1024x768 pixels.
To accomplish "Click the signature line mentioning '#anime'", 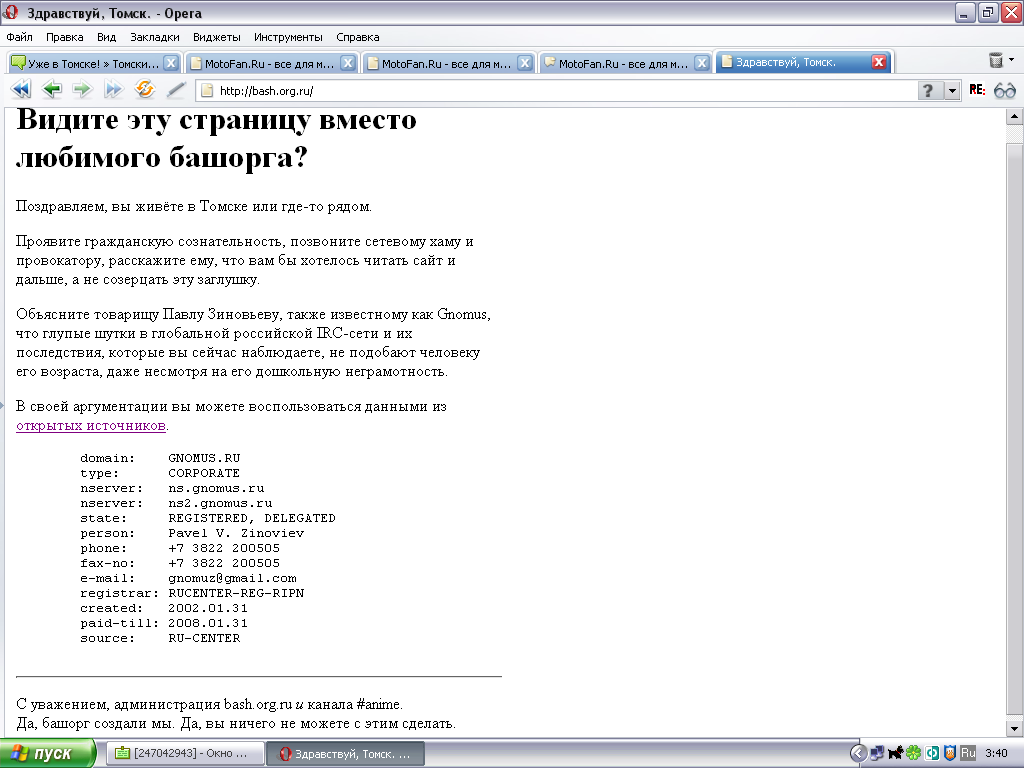I will (x=209, y=705).
